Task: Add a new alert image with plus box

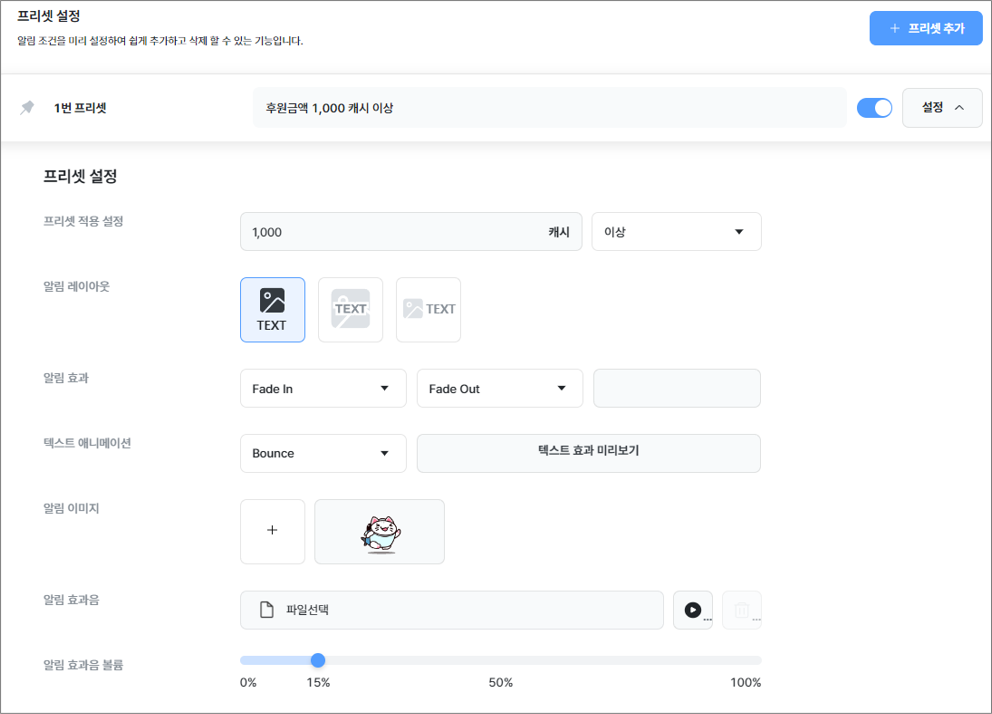Action: point(273,531)
